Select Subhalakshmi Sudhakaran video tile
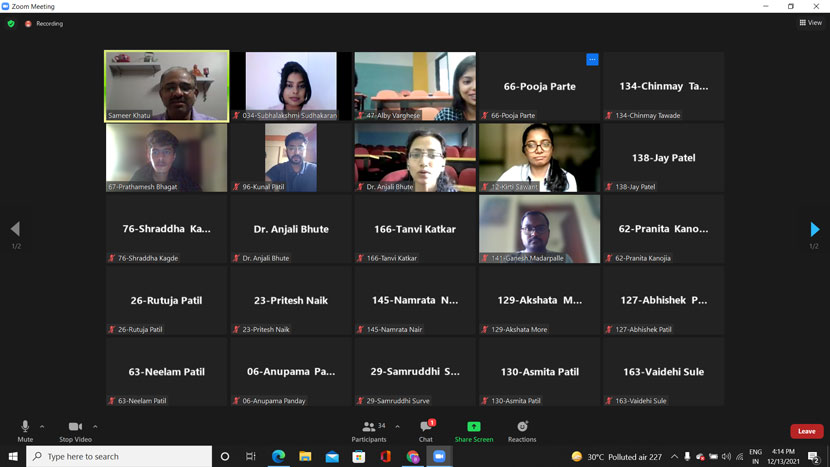Viewport: 830px width, 467px height. 291,86
